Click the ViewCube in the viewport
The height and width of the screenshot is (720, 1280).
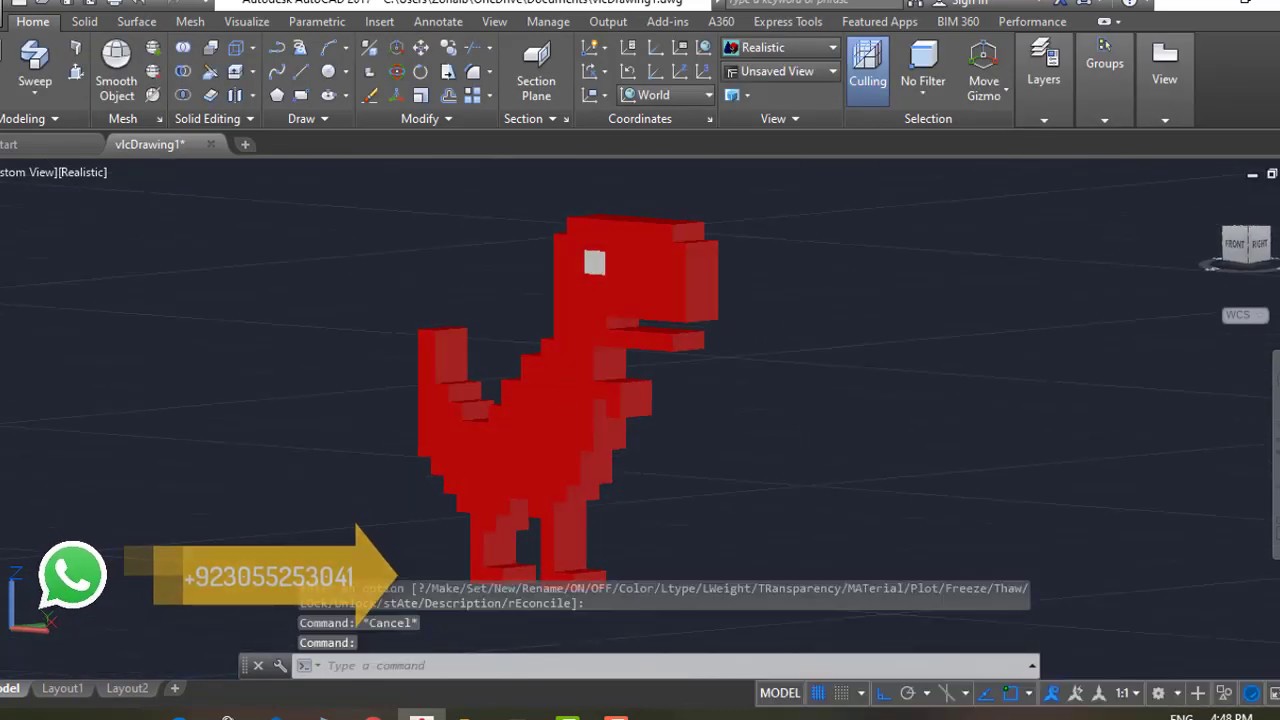coord(1245,244)
